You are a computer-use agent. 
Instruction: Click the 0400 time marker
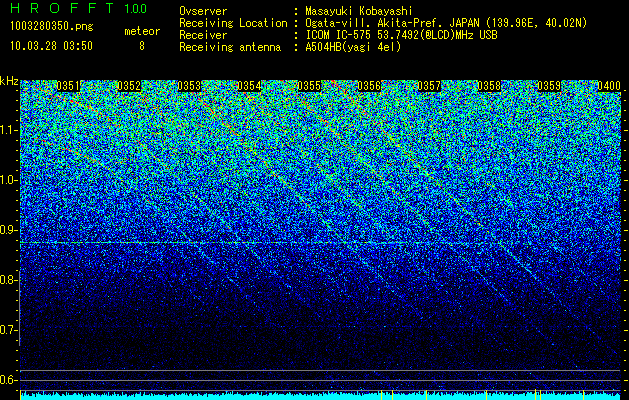[609, 86]
